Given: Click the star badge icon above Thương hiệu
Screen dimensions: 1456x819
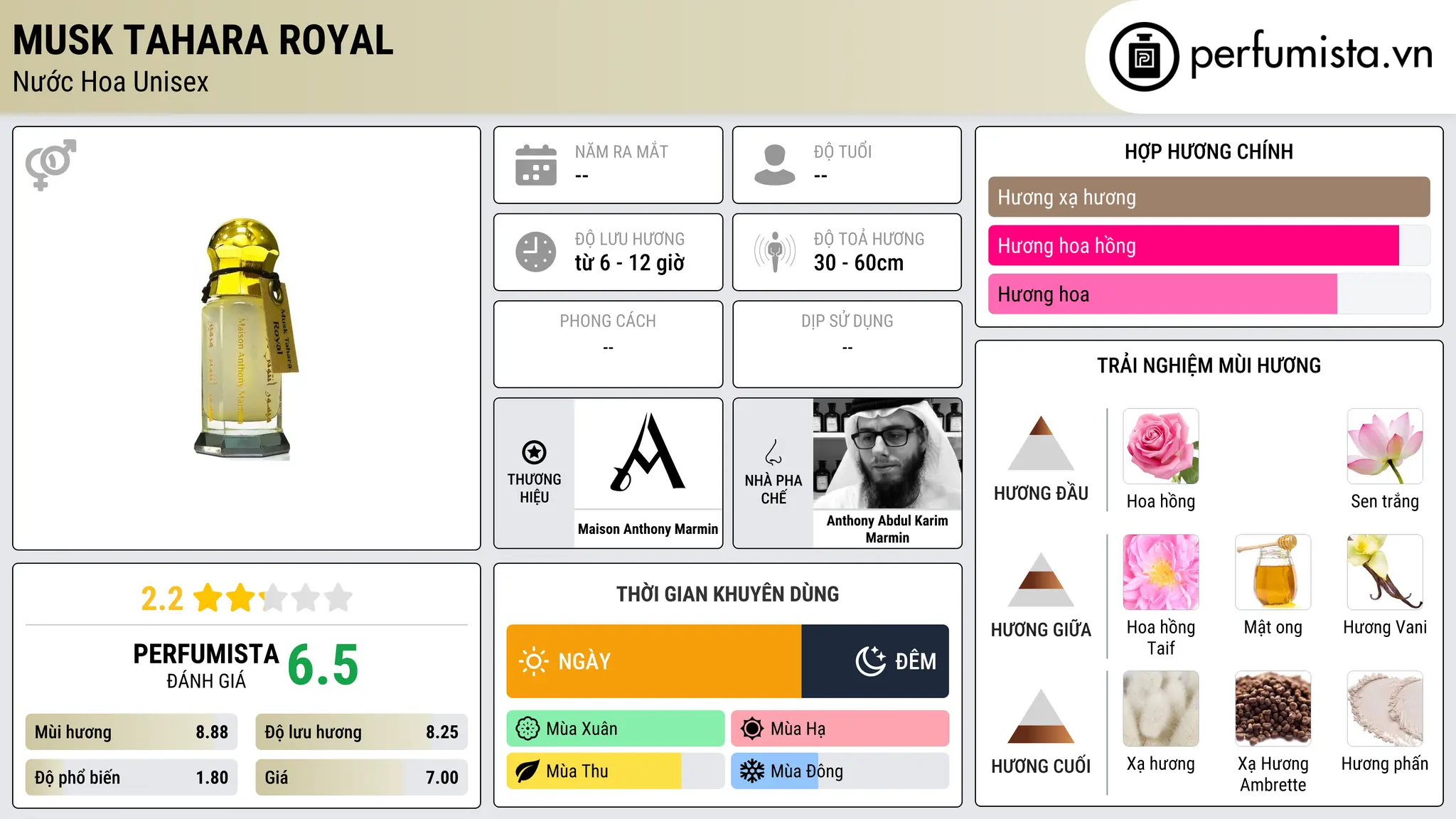Looking at the screenshot, I should [x=534, y=452].
